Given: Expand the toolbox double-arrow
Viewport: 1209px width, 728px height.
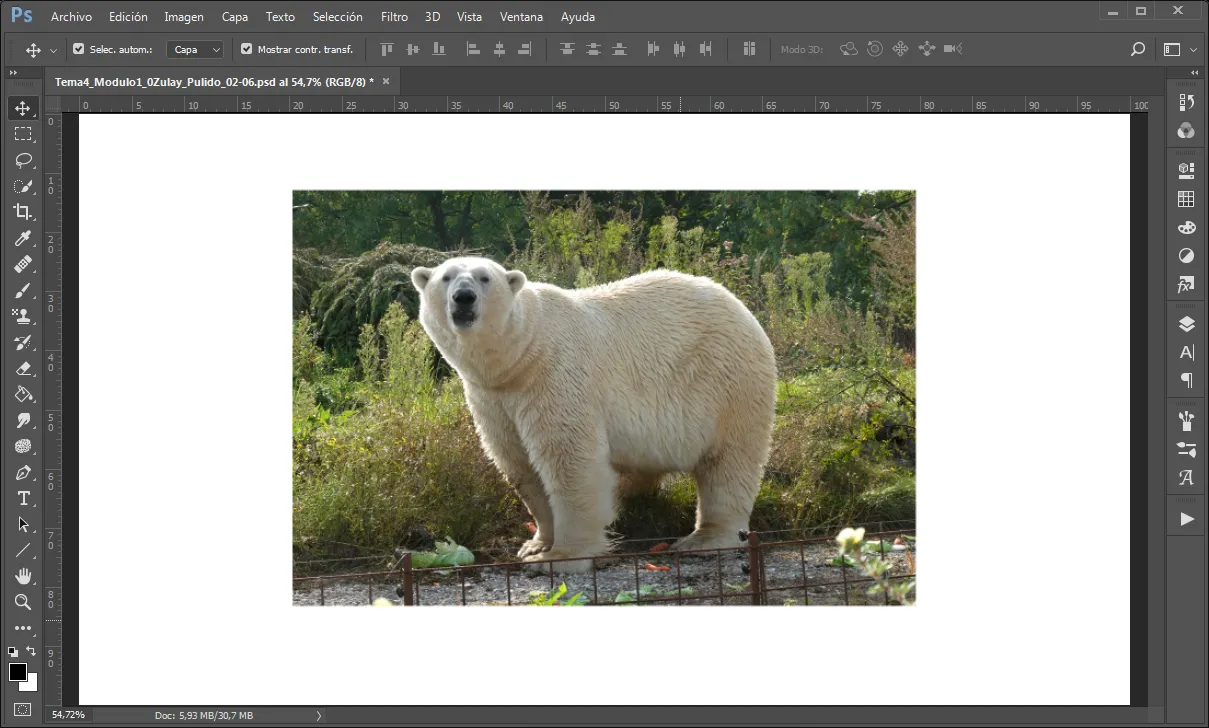Looking at the screenshot, I should pyautogui.click(x=13, y=73).
